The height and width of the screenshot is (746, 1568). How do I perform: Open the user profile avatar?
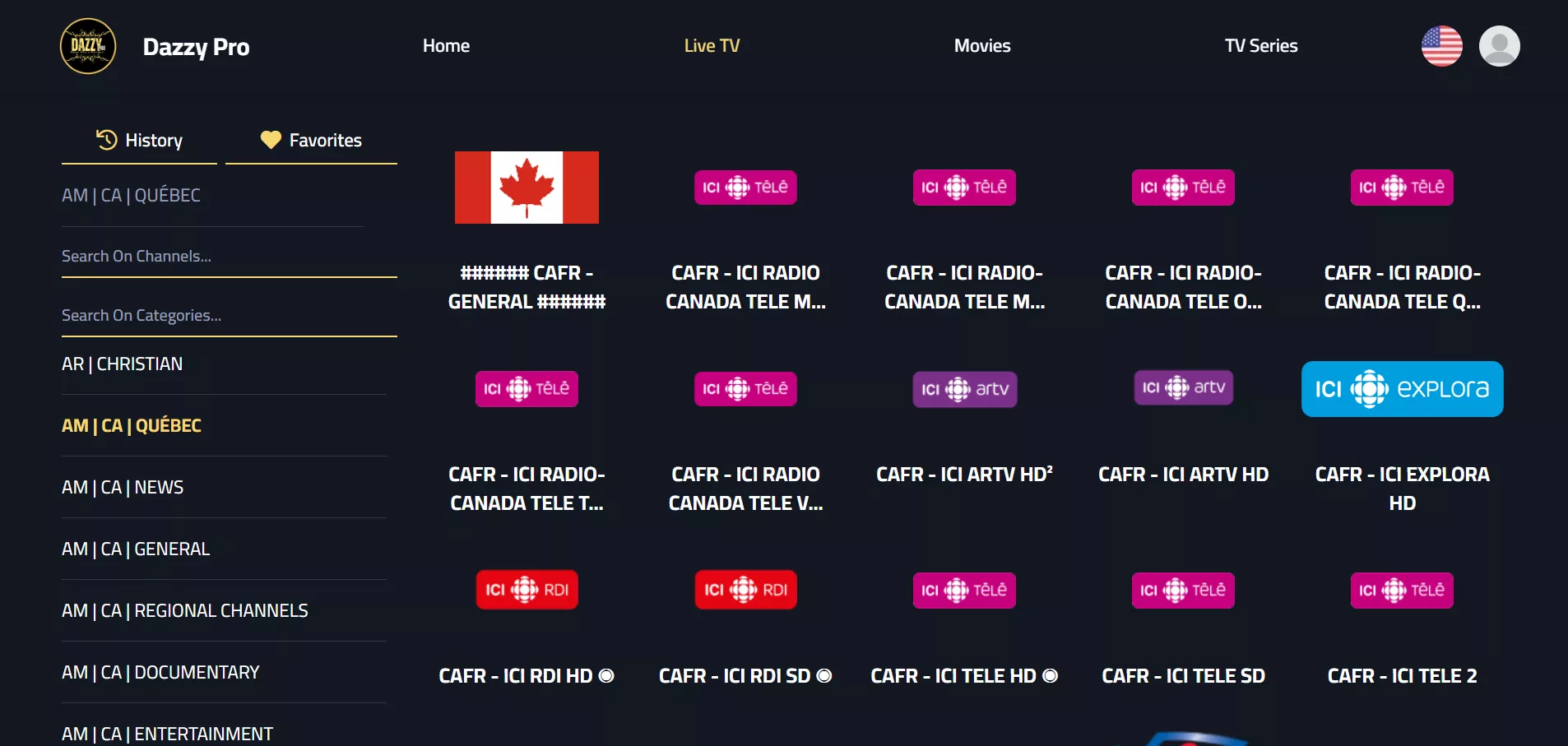[1499, 46]
